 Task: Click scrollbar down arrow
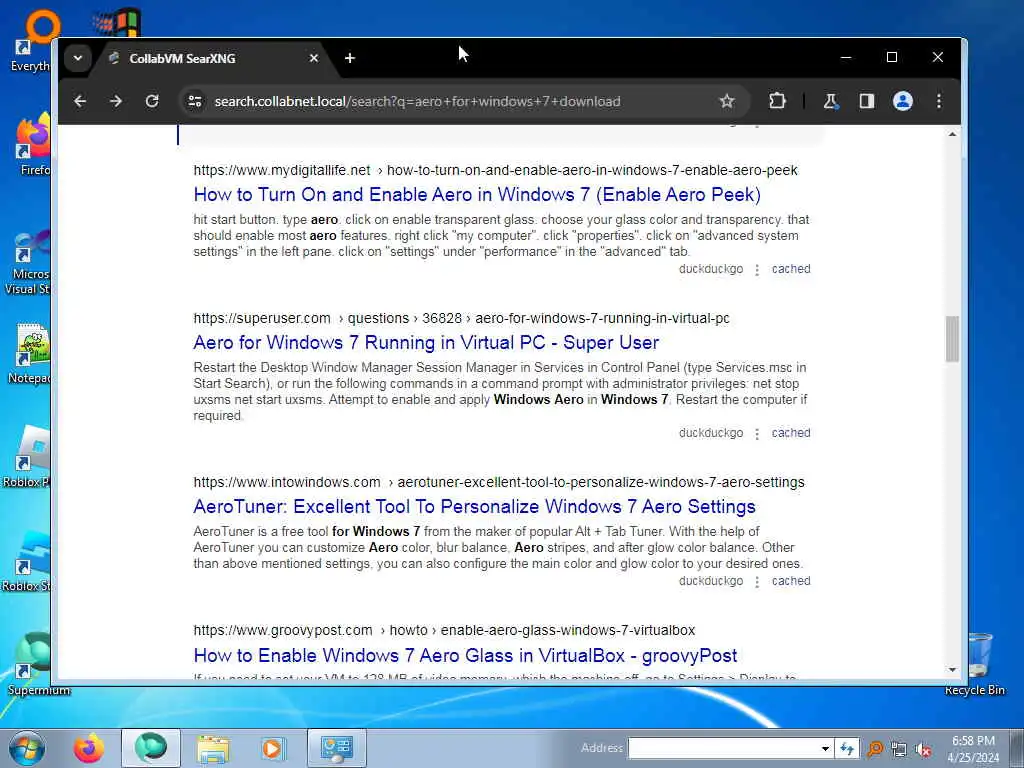952,670
